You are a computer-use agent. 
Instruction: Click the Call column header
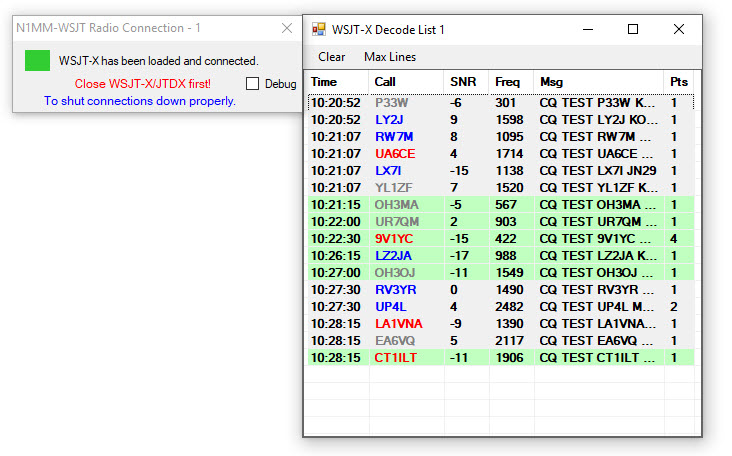[x=406, y=82]
